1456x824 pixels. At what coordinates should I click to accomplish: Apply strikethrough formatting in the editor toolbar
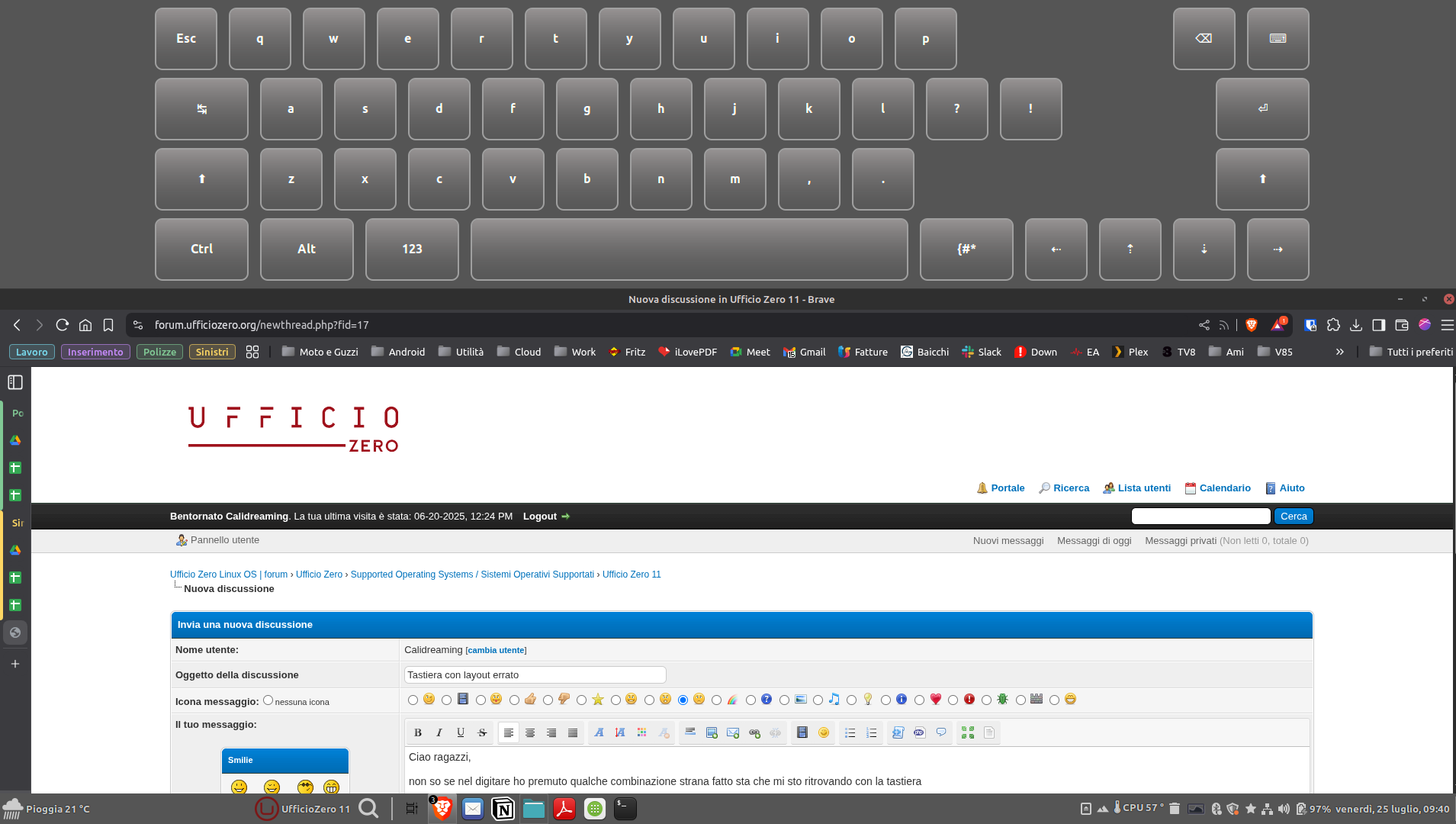tap(482, 732)
